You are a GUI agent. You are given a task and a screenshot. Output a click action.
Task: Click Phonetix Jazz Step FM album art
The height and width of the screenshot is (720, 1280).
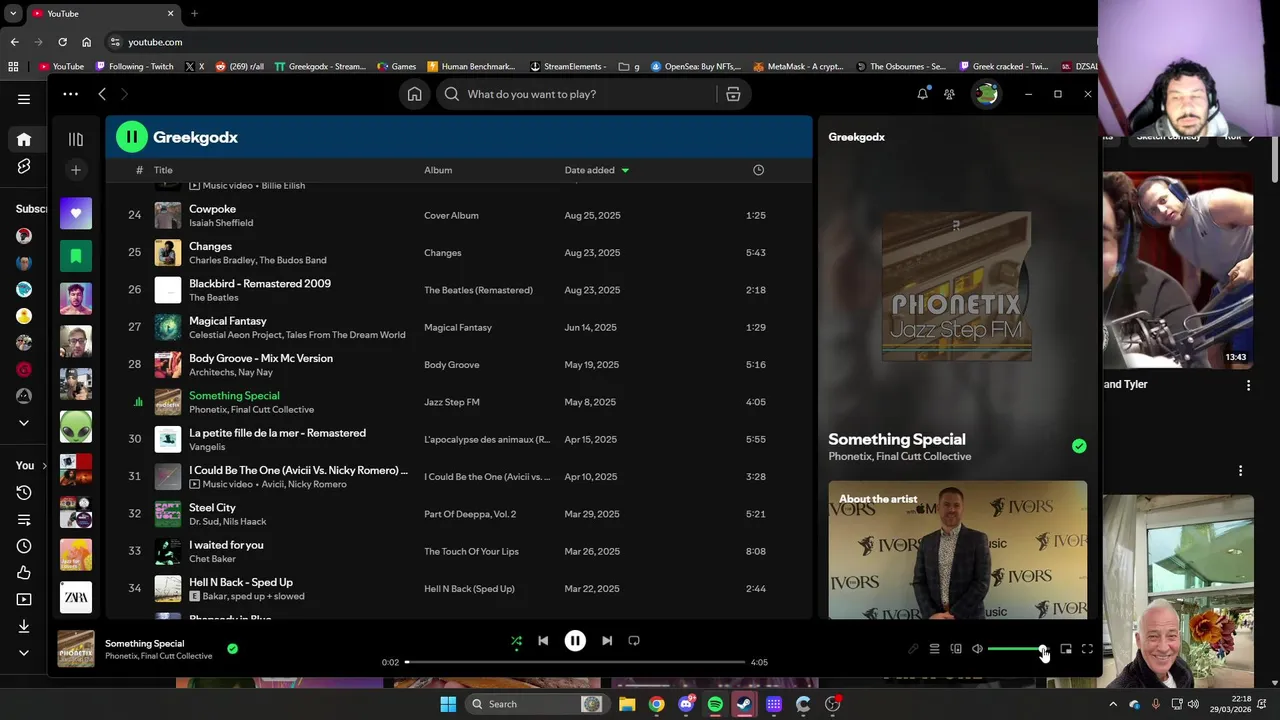click(x=956, y=287)
